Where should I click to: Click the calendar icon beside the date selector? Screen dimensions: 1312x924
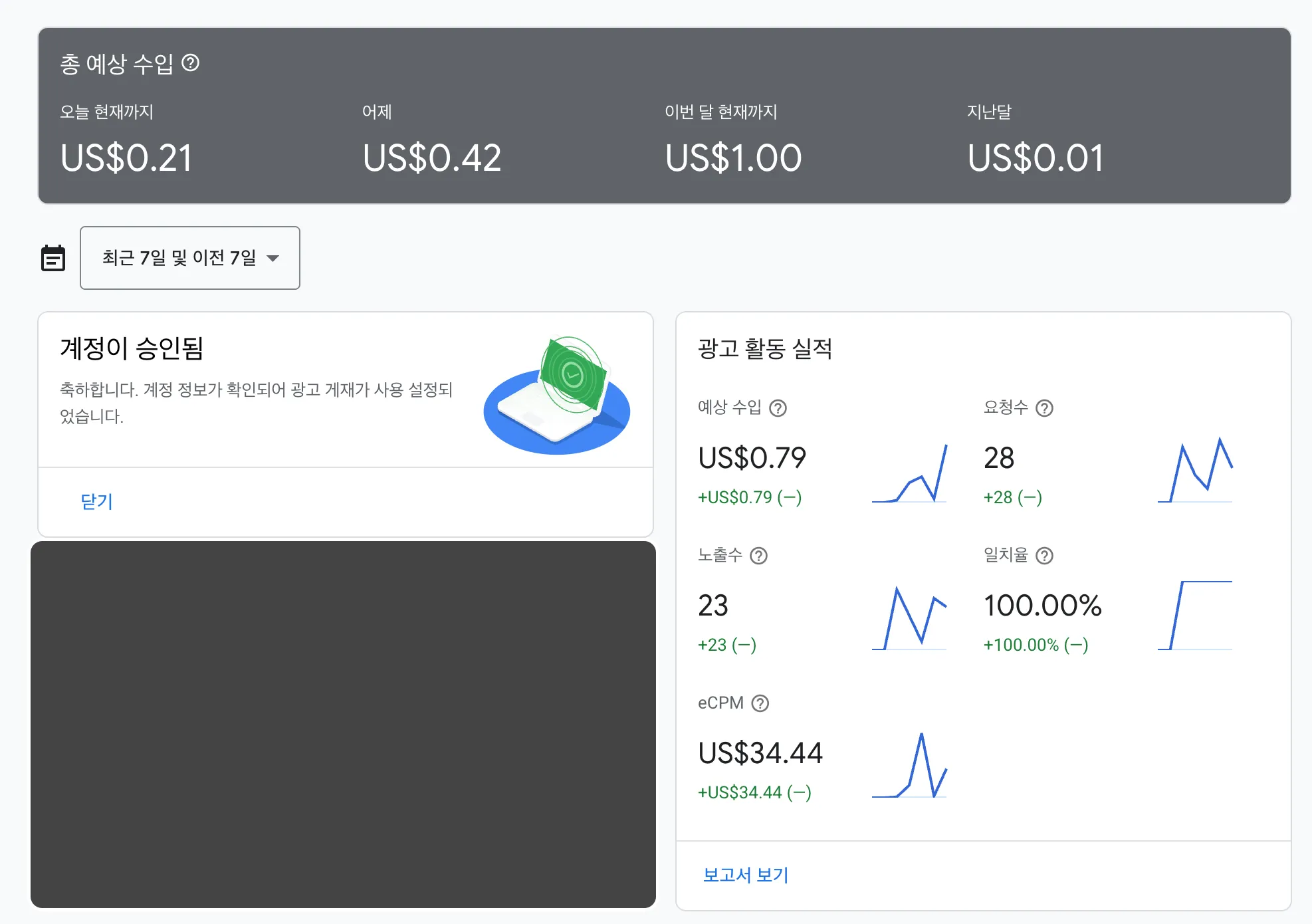(54, 258)
